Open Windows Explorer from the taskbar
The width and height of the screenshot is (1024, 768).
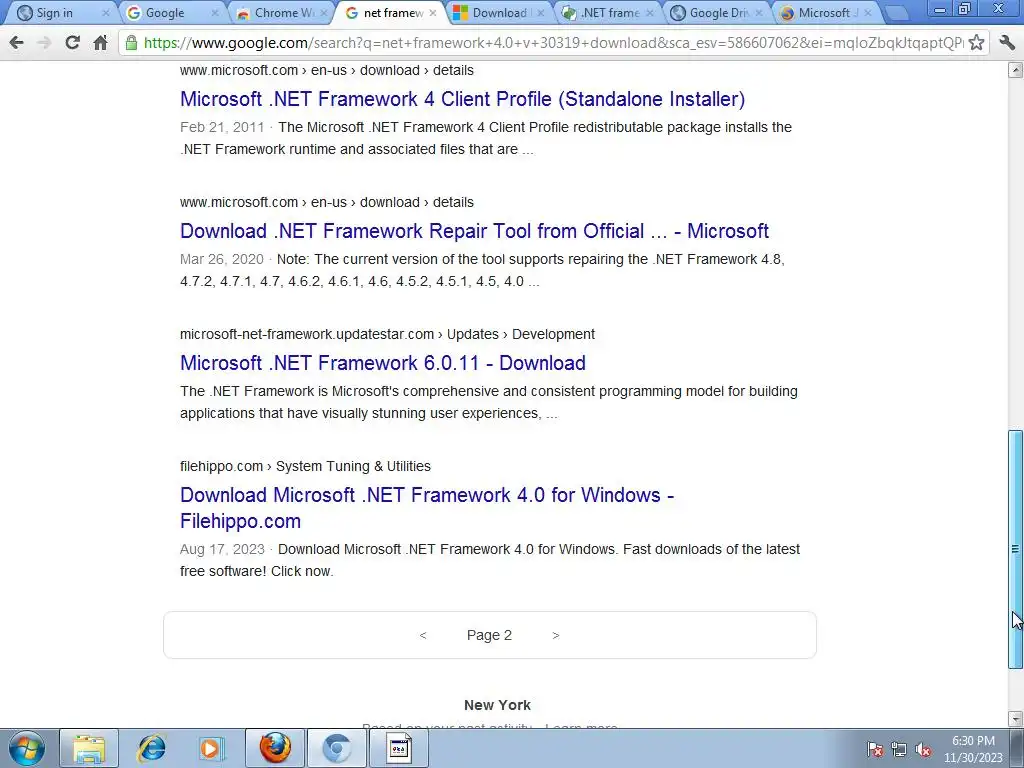pos(89,748)
